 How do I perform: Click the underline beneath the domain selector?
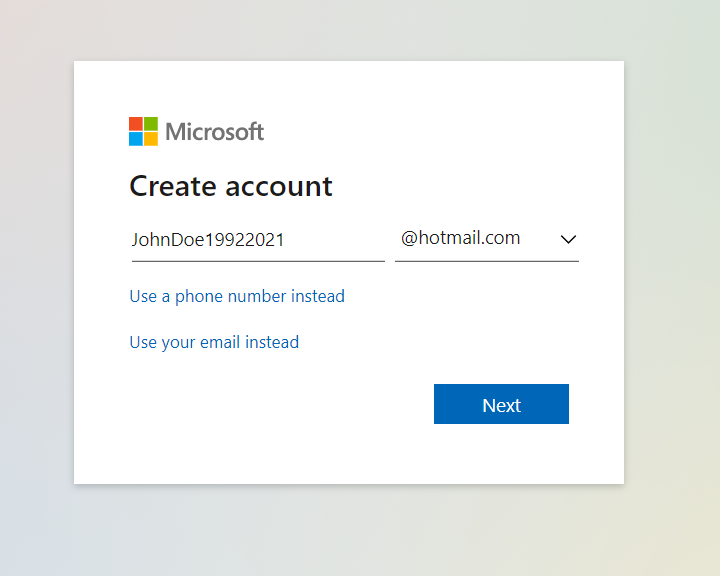486,261
